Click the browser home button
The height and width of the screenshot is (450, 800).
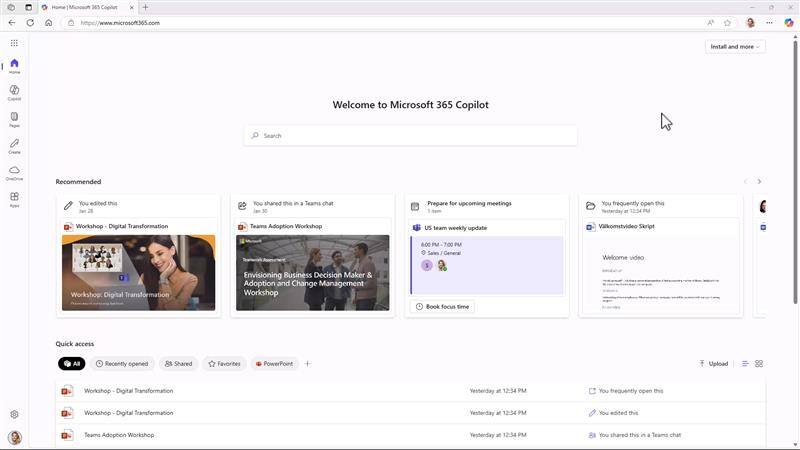point(48,22)
